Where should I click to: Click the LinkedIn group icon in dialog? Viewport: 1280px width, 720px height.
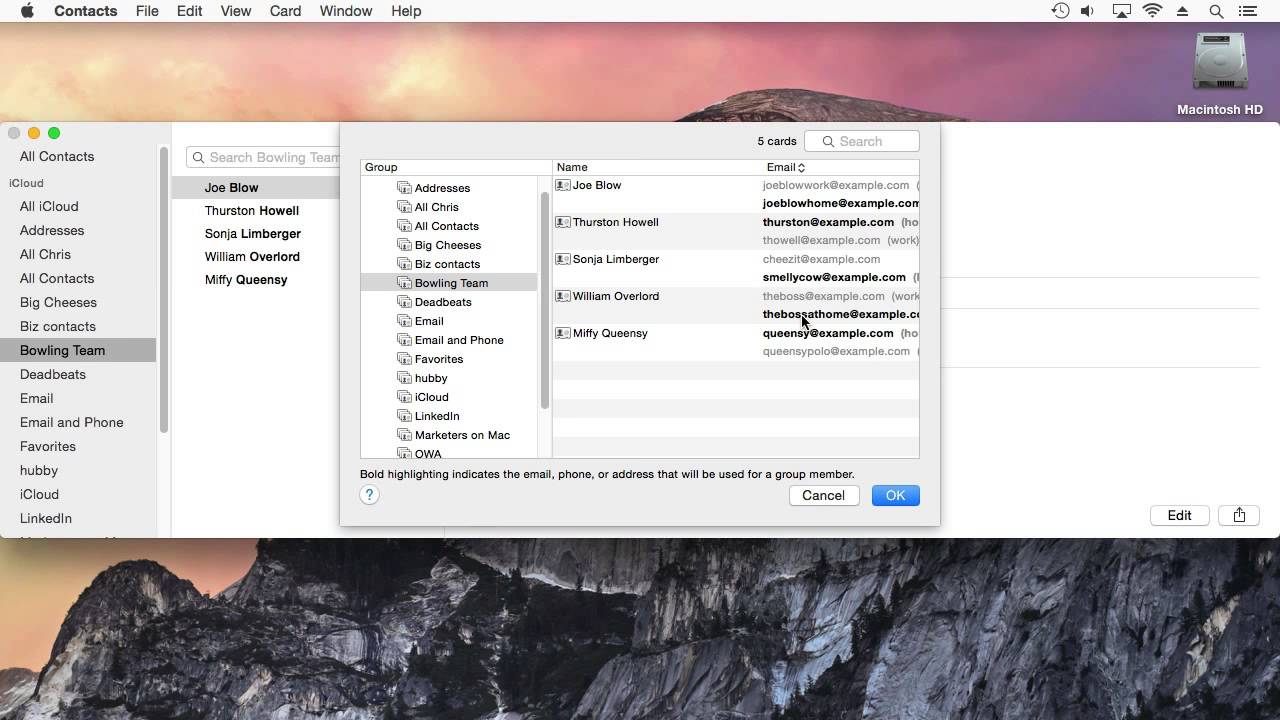tap(404, 416)
